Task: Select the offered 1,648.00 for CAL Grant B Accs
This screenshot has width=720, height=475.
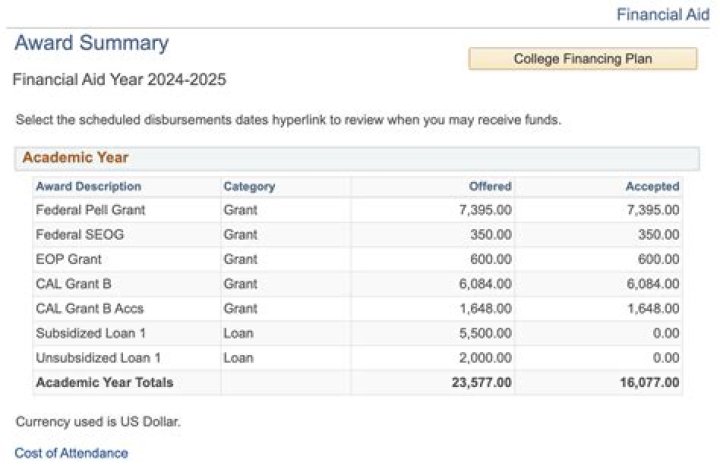Action: (486, 309)
